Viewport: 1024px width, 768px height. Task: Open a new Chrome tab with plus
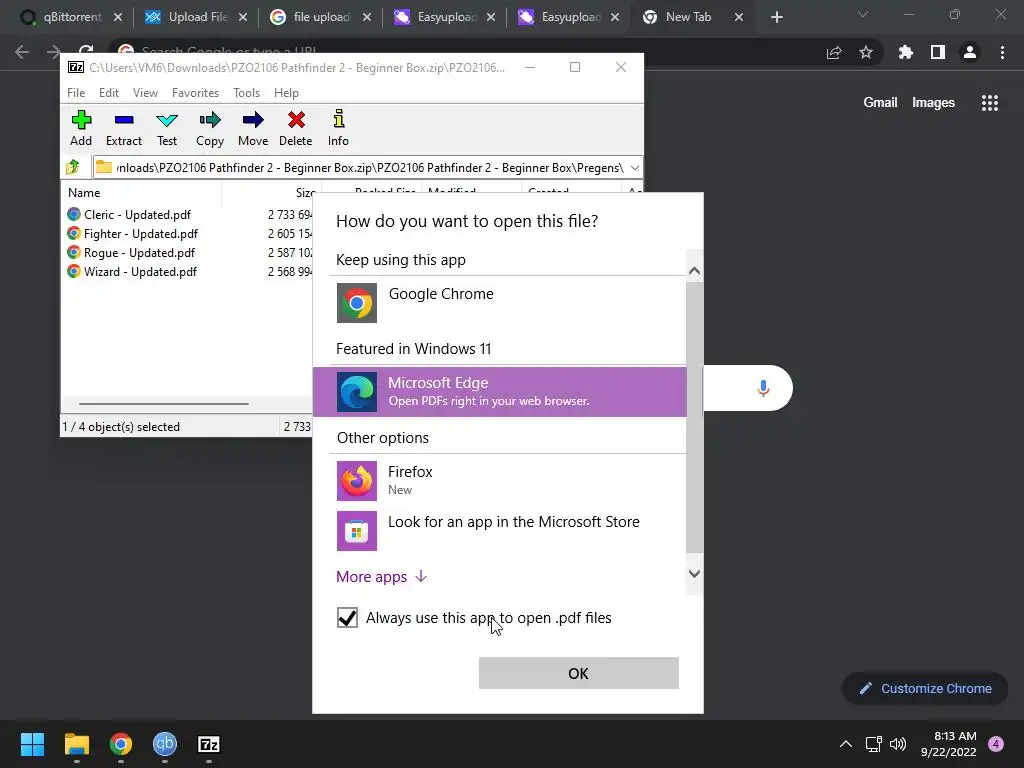click(776, 17)
